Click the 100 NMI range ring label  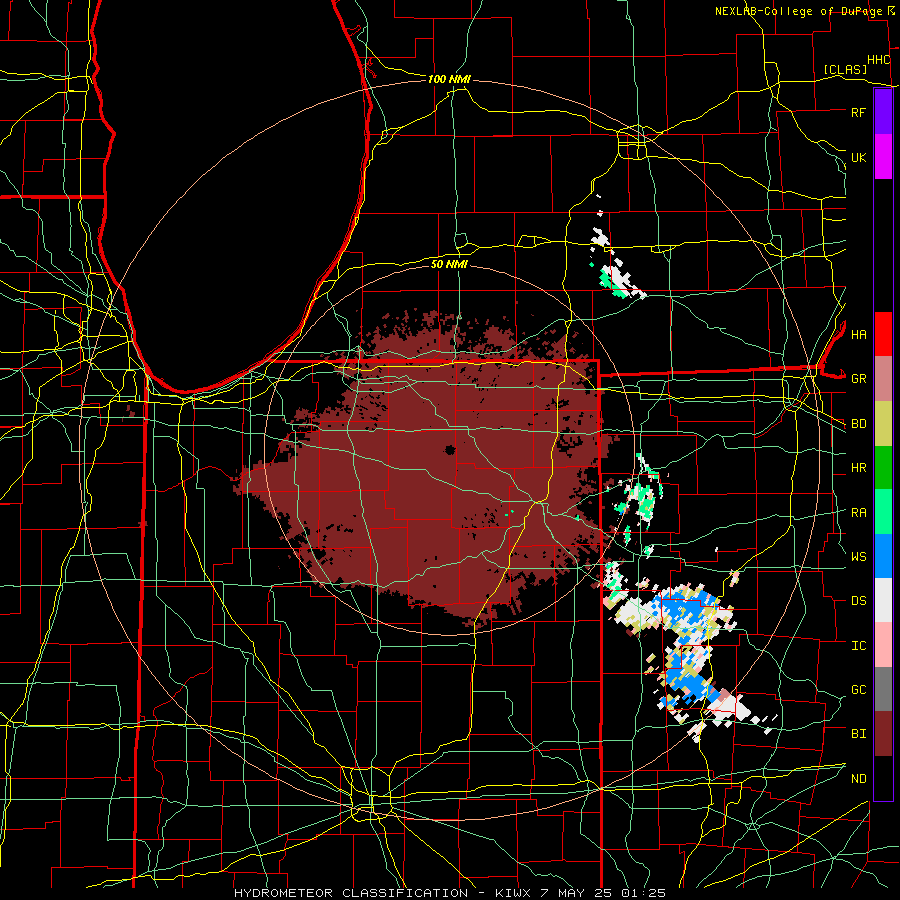click(x=449, y=79)
